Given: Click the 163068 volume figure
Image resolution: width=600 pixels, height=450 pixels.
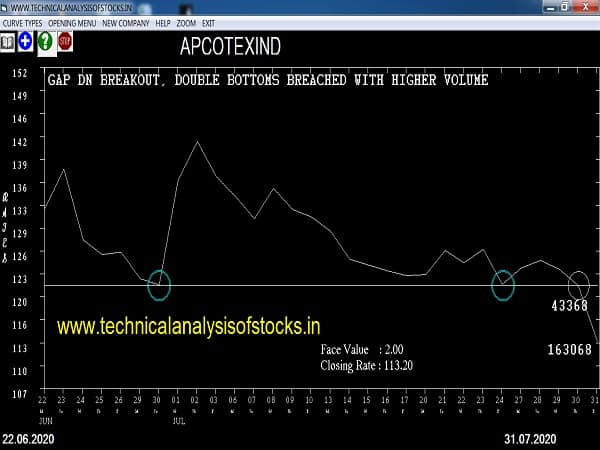Looking at the screenshot, I should click(x=569, y=350).
